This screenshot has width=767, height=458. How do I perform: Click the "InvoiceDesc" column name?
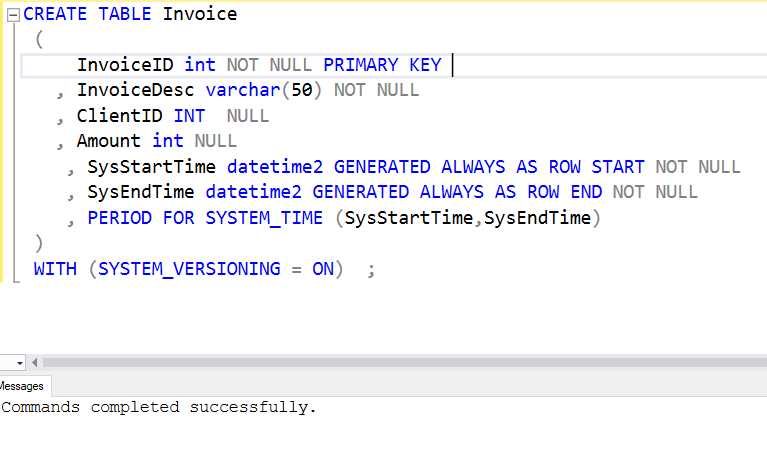pyautogui.click(x=135, y=90)
